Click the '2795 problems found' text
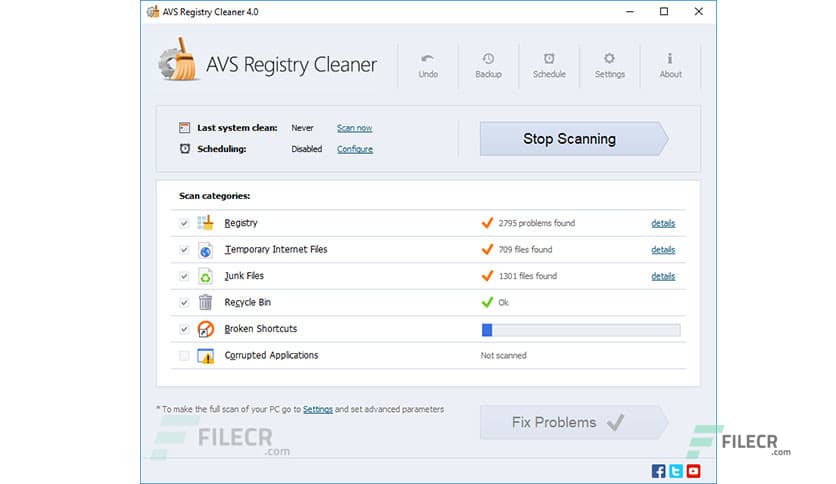The image size is (836, 484). [536, 223]
